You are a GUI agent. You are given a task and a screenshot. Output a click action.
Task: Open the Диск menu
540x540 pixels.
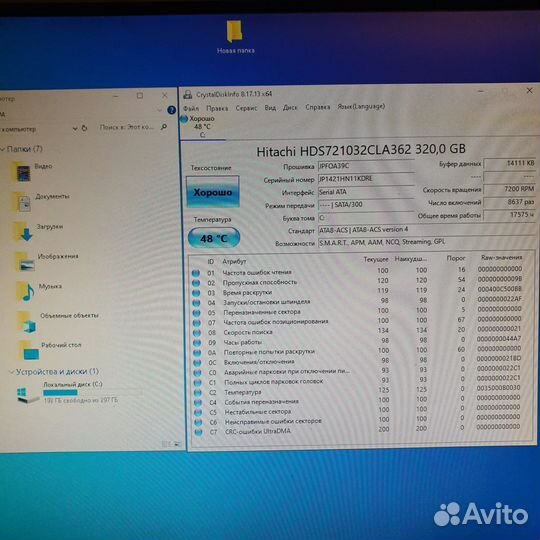pos(290,107)
